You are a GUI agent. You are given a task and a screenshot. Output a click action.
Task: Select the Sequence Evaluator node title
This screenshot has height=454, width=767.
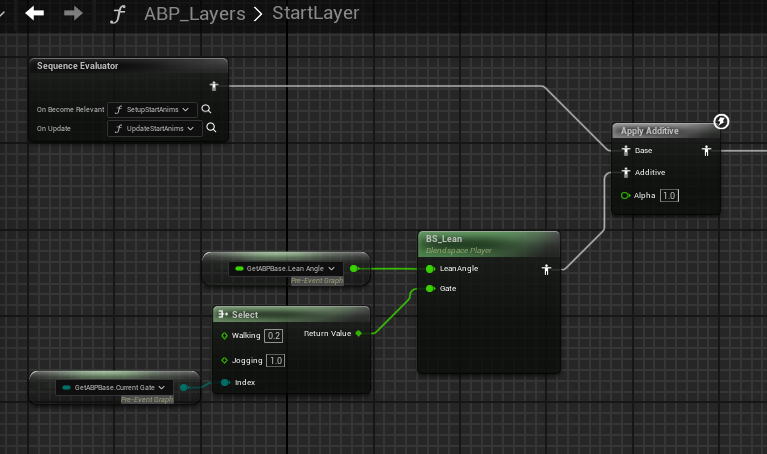(x=77, y=66)
